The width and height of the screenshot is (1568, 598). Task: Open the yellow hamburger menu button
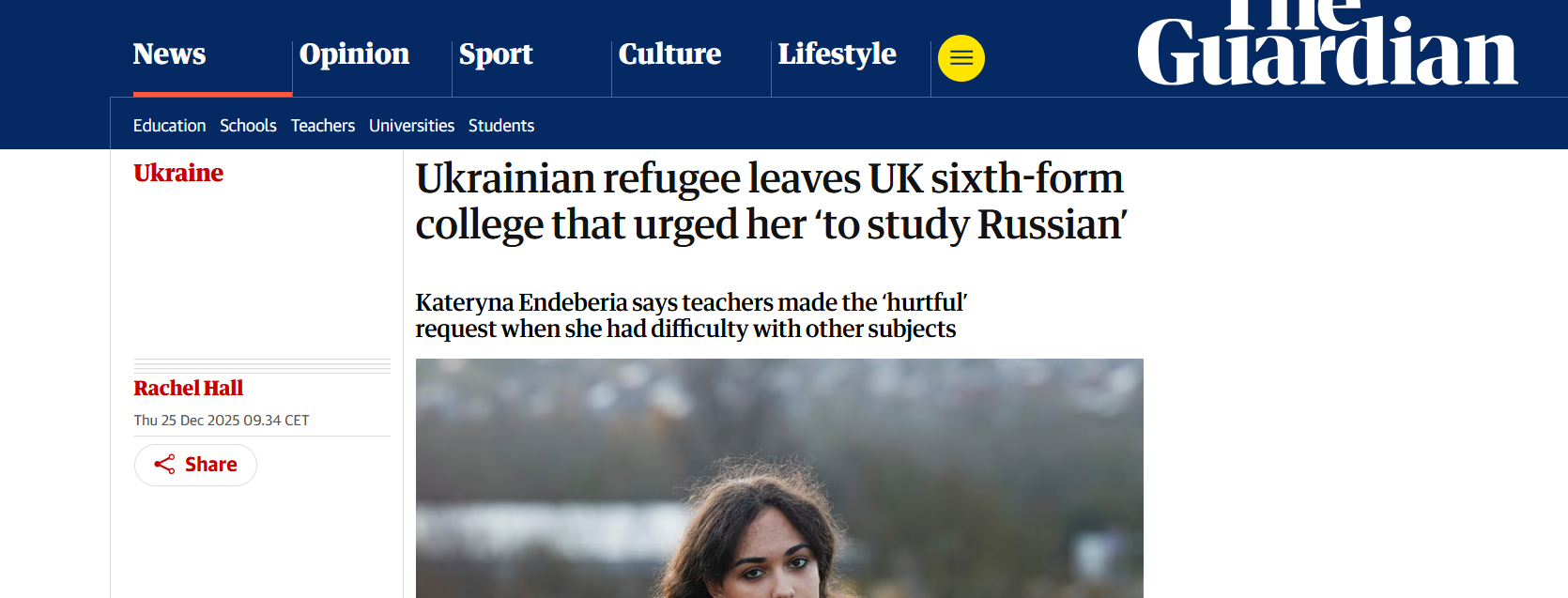coord(961,58)
